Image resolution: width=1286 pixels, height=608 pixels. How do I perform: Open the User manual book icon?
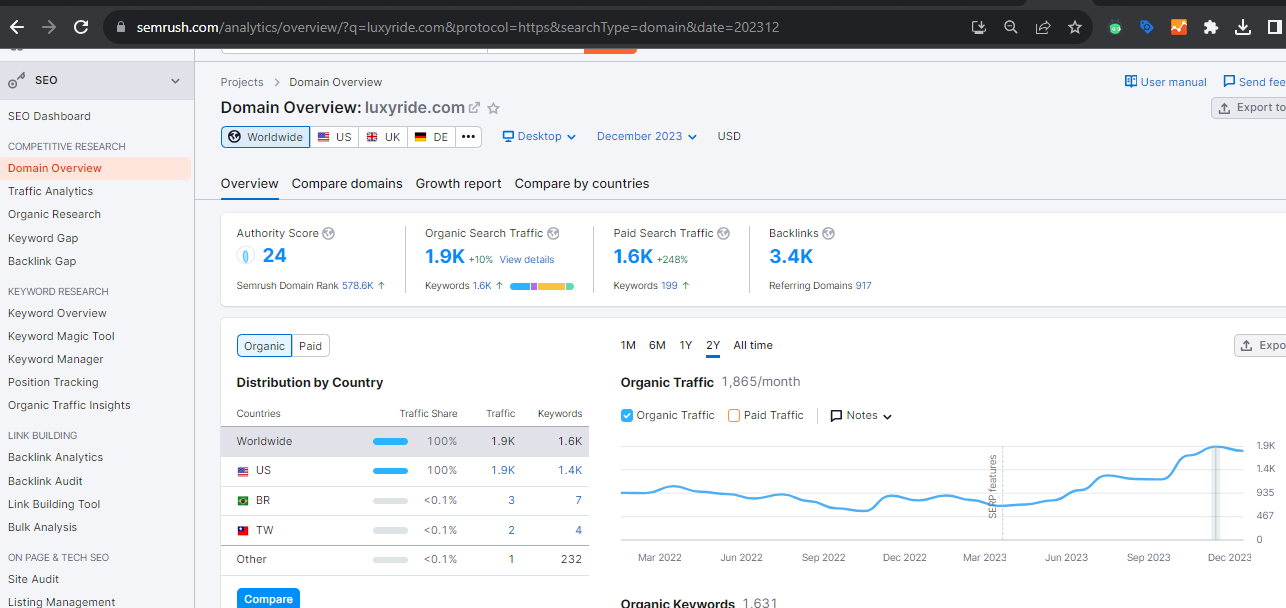click(x=1131, y=82)
